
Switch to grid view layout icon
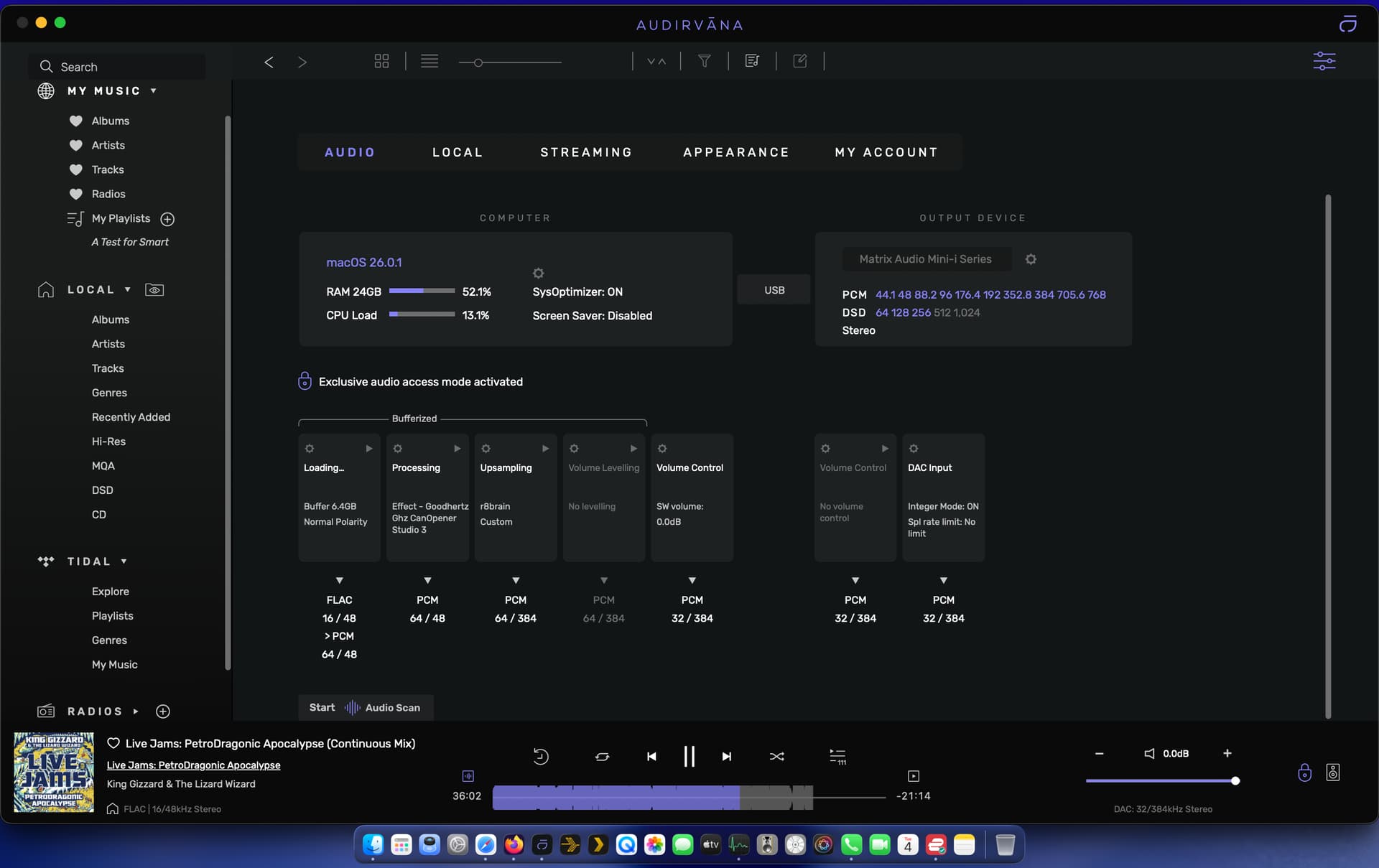381,62
